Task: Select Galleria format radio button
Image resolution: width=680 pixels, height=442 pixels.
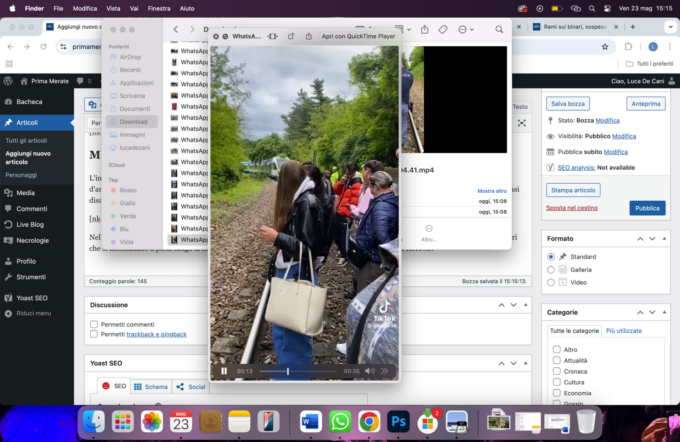Action: [x=551, y=270]
